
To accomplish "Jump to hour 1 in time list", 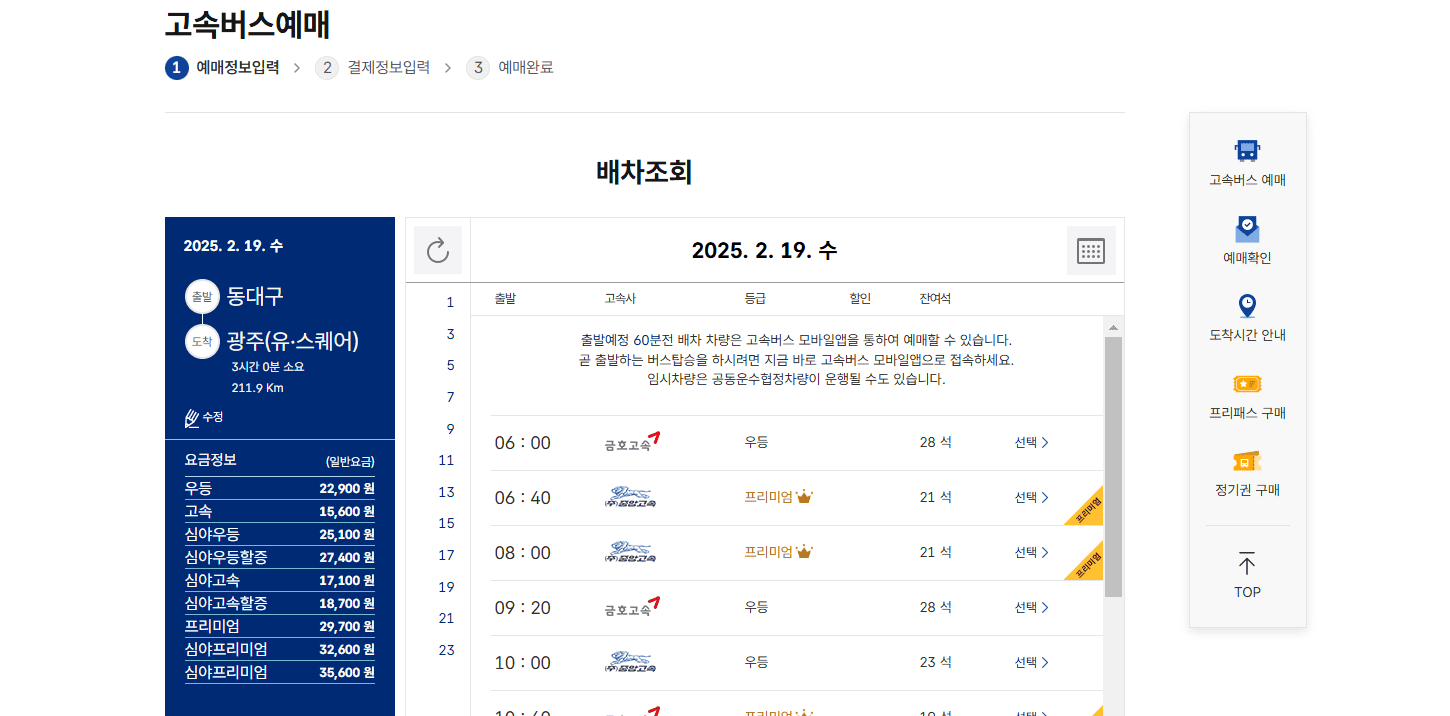I will [450, 302].
